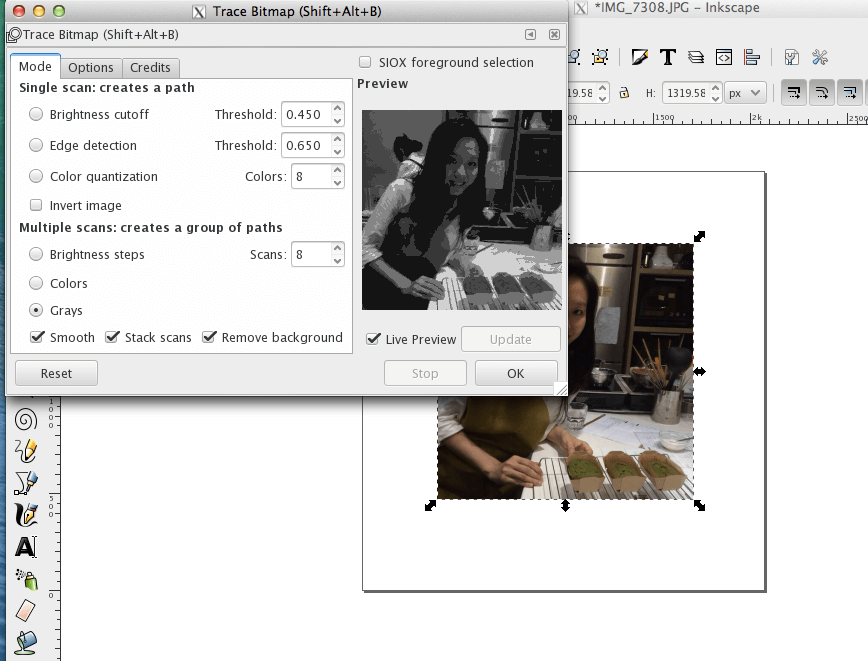Toggle Remove background checkbox

tap(209, 337)
